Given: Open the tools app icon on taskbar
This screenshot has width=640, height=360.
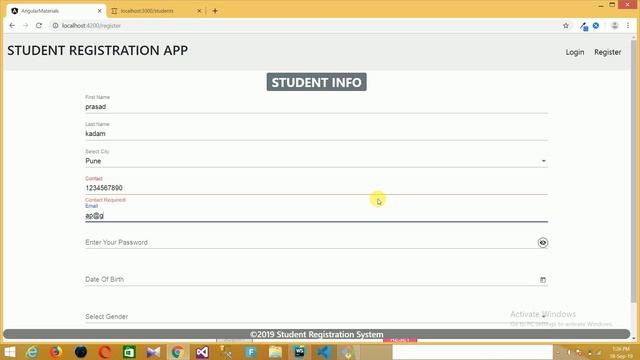Looking at the screenshot, I should click(x=226, y=352).
